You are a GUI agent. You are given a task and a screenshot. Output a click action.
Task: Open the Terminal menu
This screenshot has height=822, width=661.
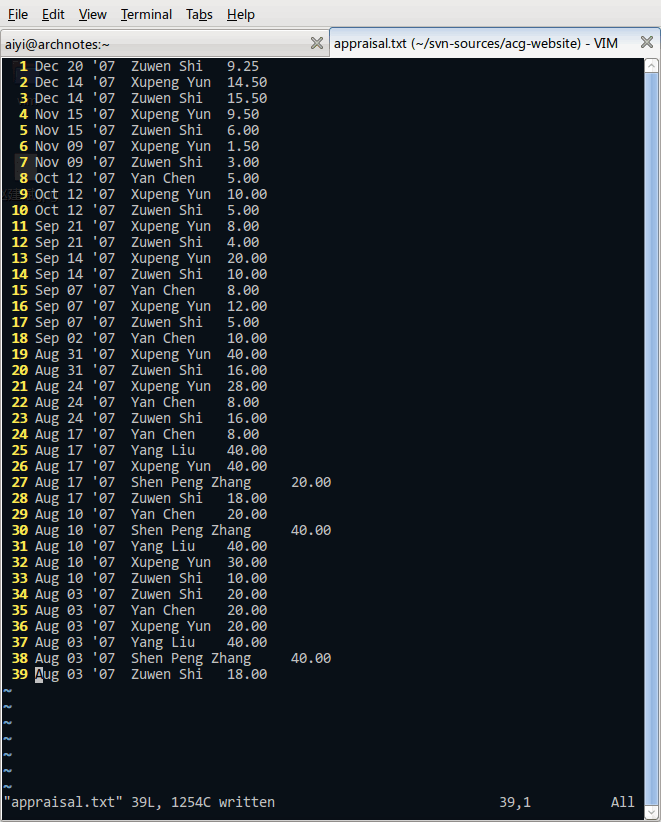tap(146, 14)
